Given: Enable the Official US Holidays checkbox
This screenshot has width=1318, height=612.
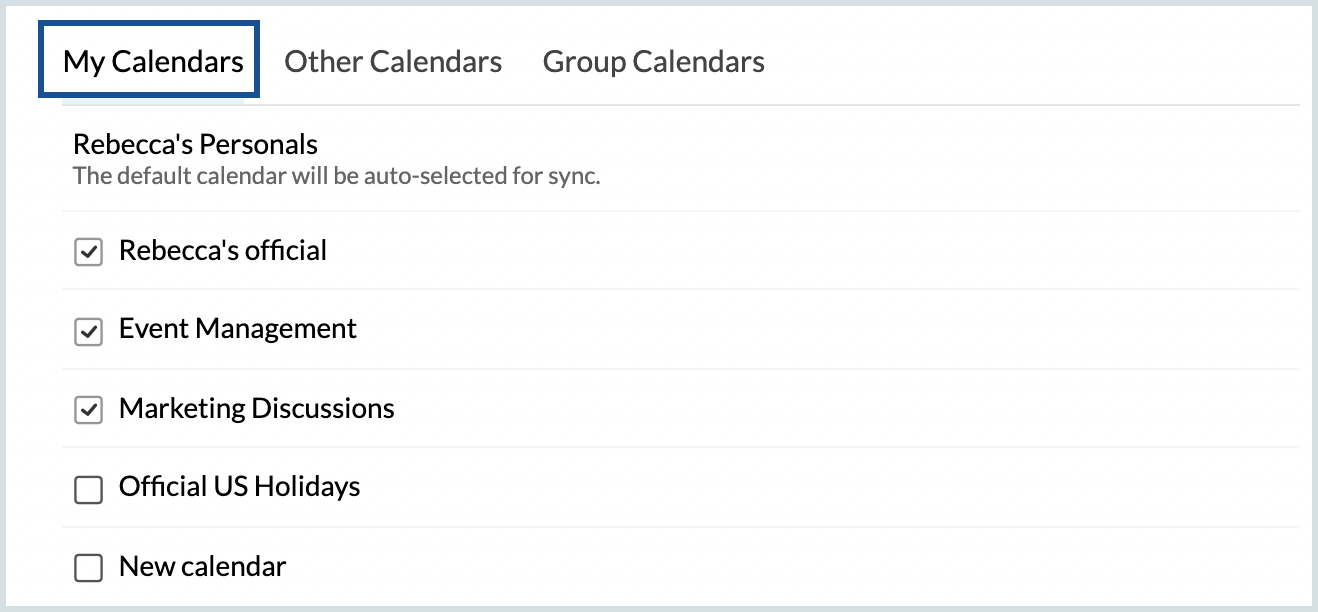Looking at the screenshot, I should click(x=89, y=490).
